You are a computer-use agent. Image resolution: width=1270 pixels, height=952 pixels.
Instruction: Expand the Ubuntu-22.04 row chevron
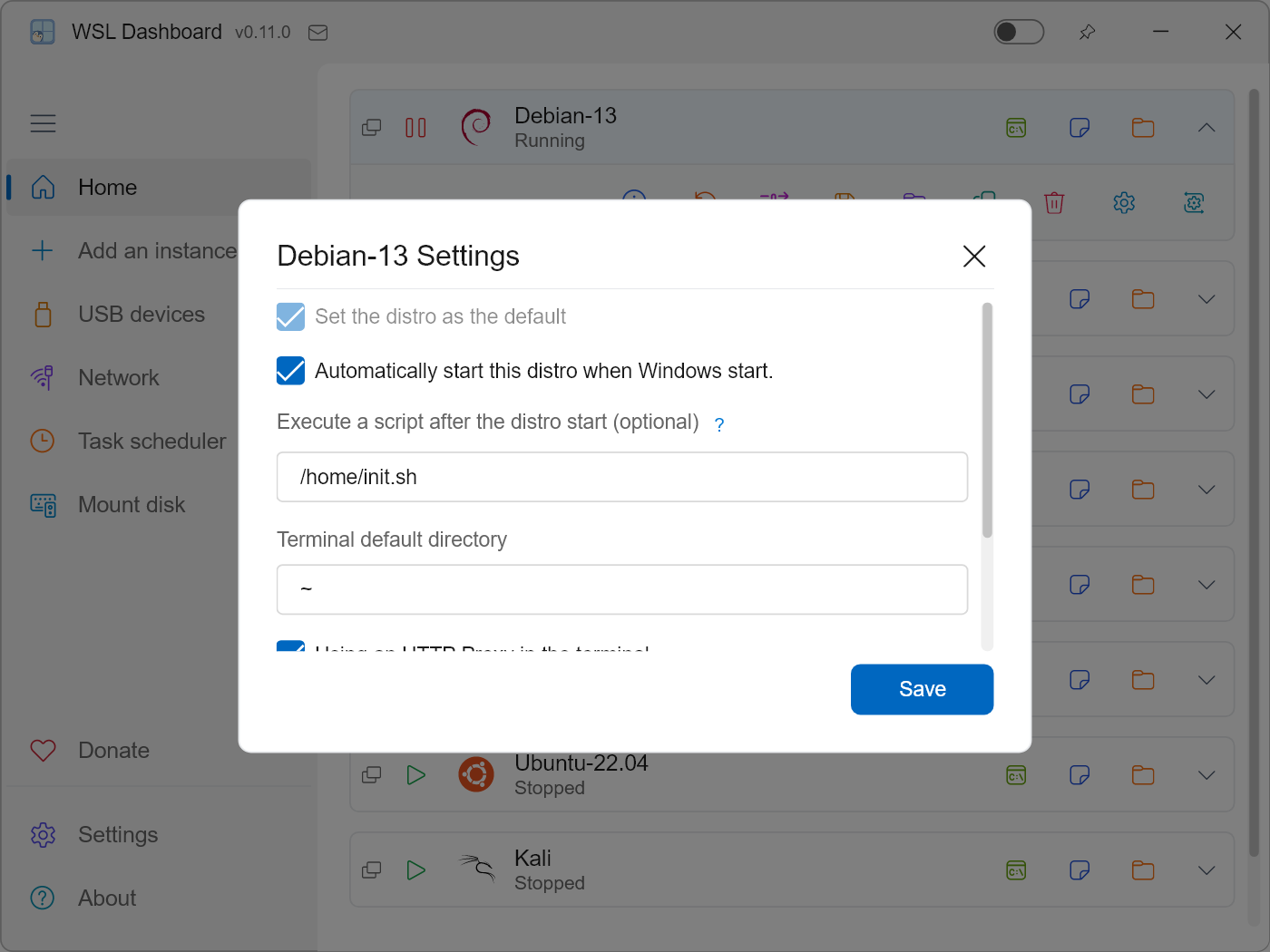[1206, 775]
